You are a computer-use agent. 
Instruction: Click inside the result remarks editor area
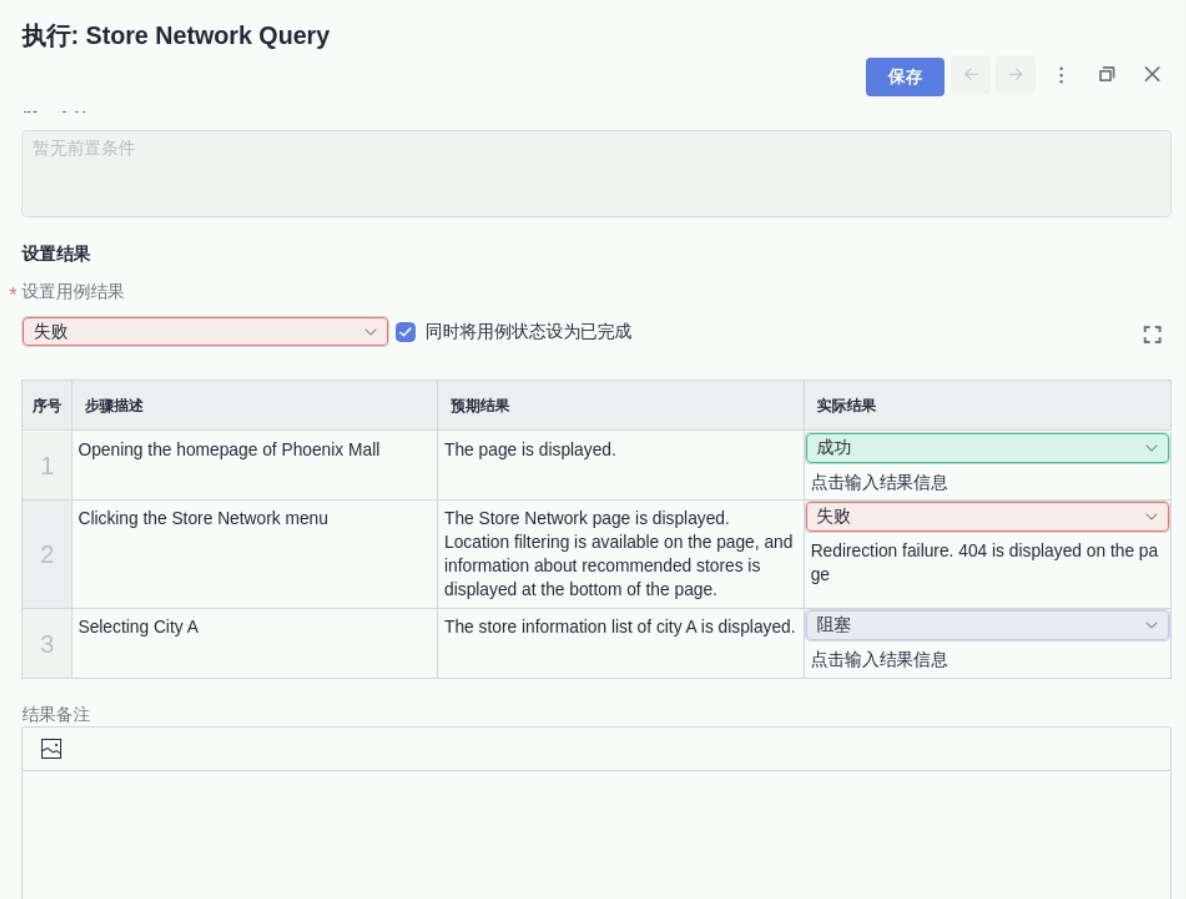click(596, 835)
